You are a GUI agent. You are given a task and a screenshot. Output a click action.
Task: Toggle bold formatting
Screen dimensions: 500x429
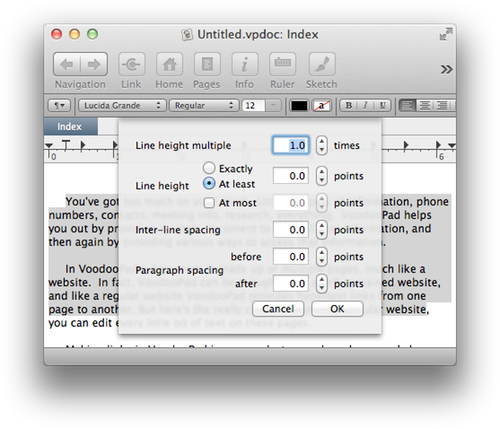(348, 106)
